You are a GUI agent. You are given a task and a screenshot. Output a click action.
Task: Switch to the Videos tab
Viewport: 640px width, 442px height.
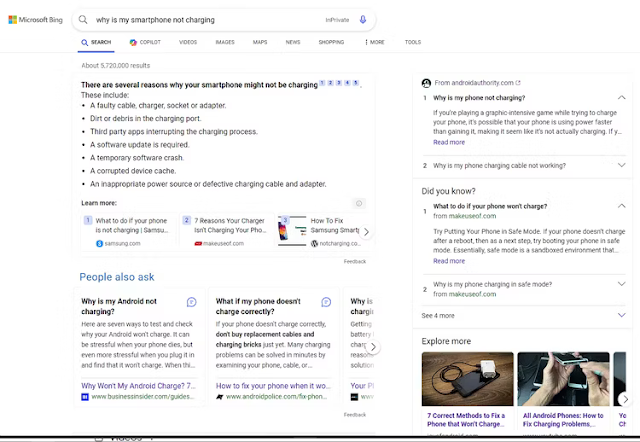(x=188, y=42)
